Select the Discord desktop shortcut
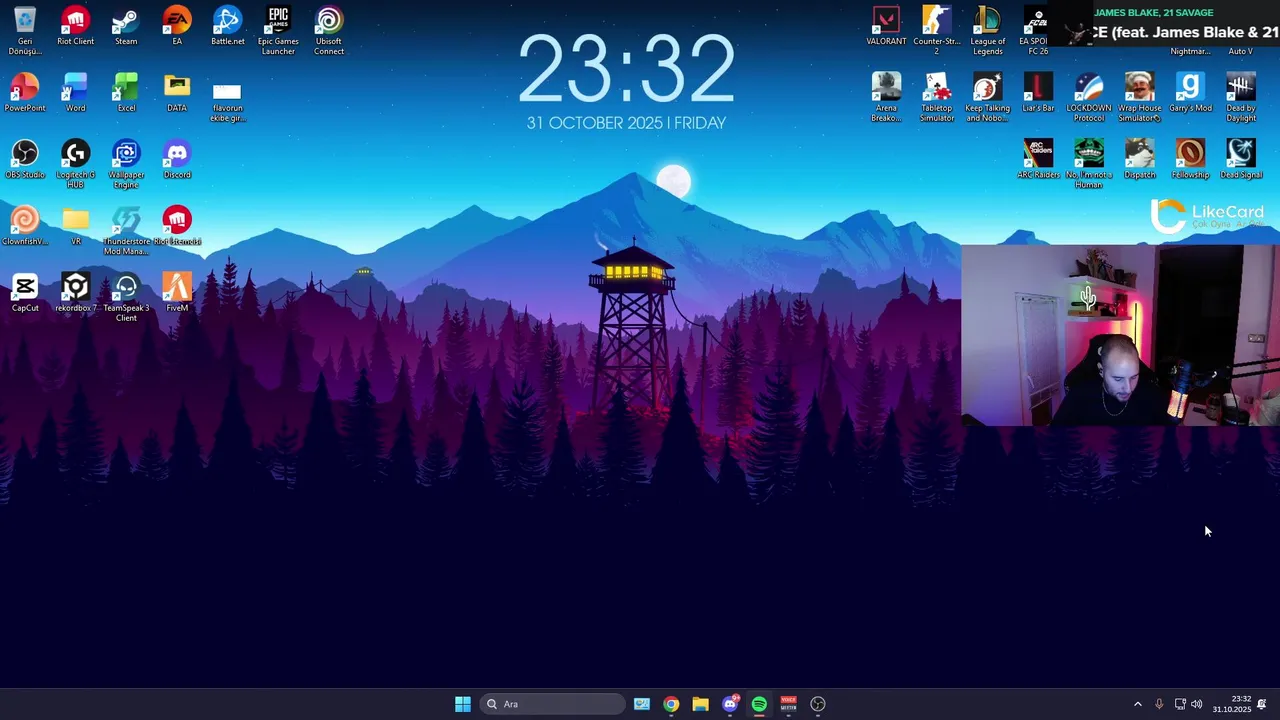Screen dimensions: 1280x720 pos(177,160)
